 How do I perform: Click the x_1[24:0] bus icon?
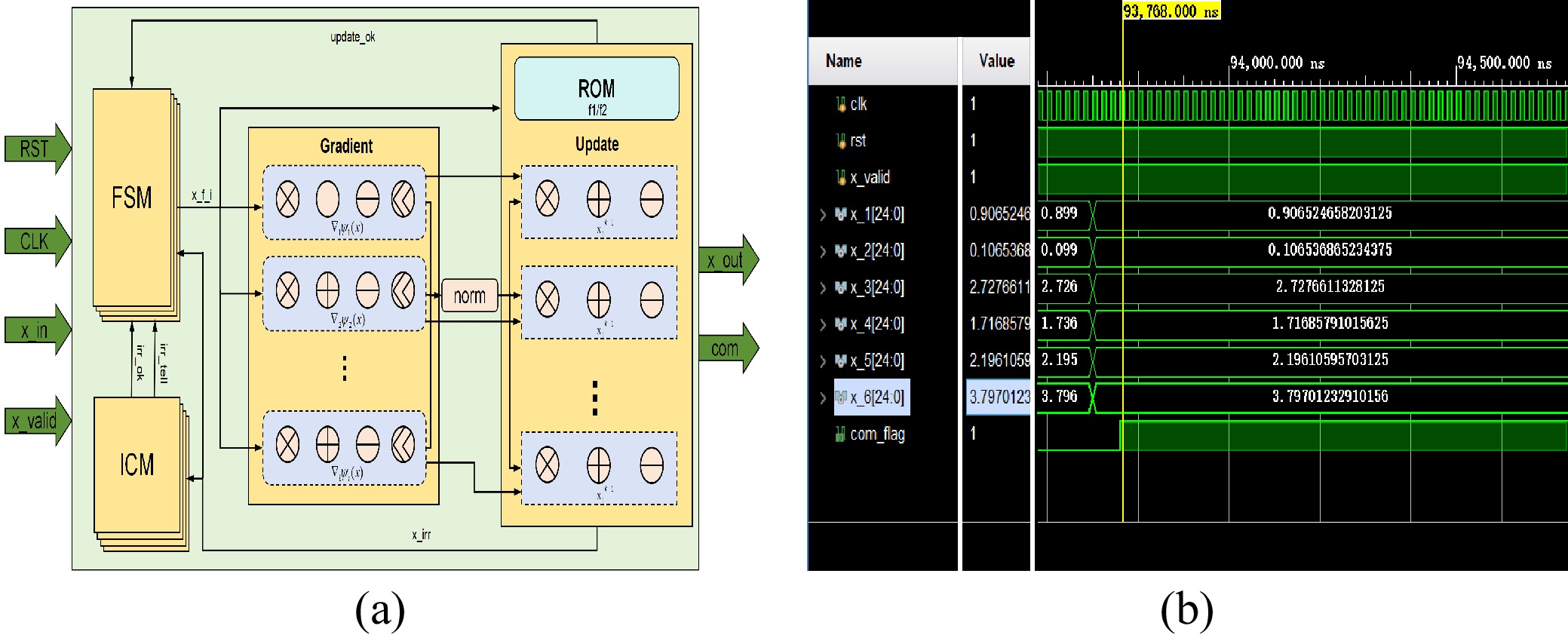click(840, 215)
